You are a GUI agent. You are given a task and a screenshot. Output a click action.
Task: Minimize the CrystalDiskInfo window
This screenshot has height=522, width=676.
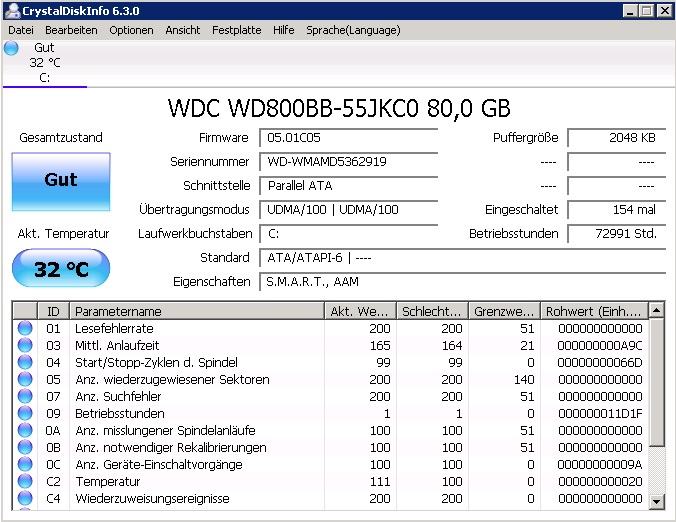pos(630,11)
